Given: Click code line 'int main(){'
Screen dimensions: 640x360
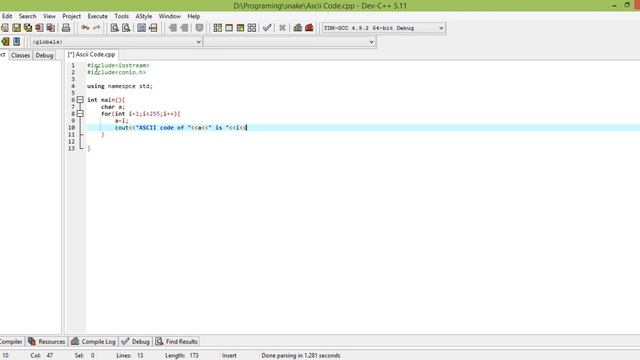Looking at the screenshot, I should (106, 100).
